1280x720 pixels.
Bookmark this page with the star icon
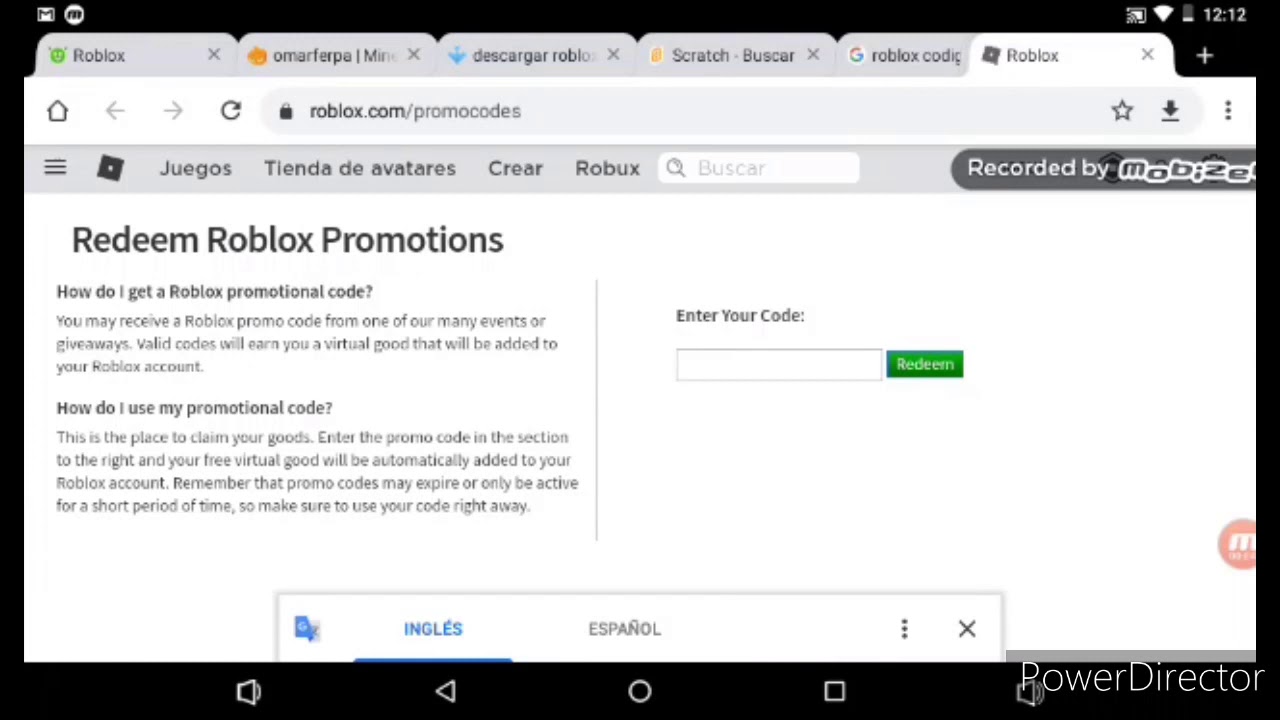point(1122,111)
